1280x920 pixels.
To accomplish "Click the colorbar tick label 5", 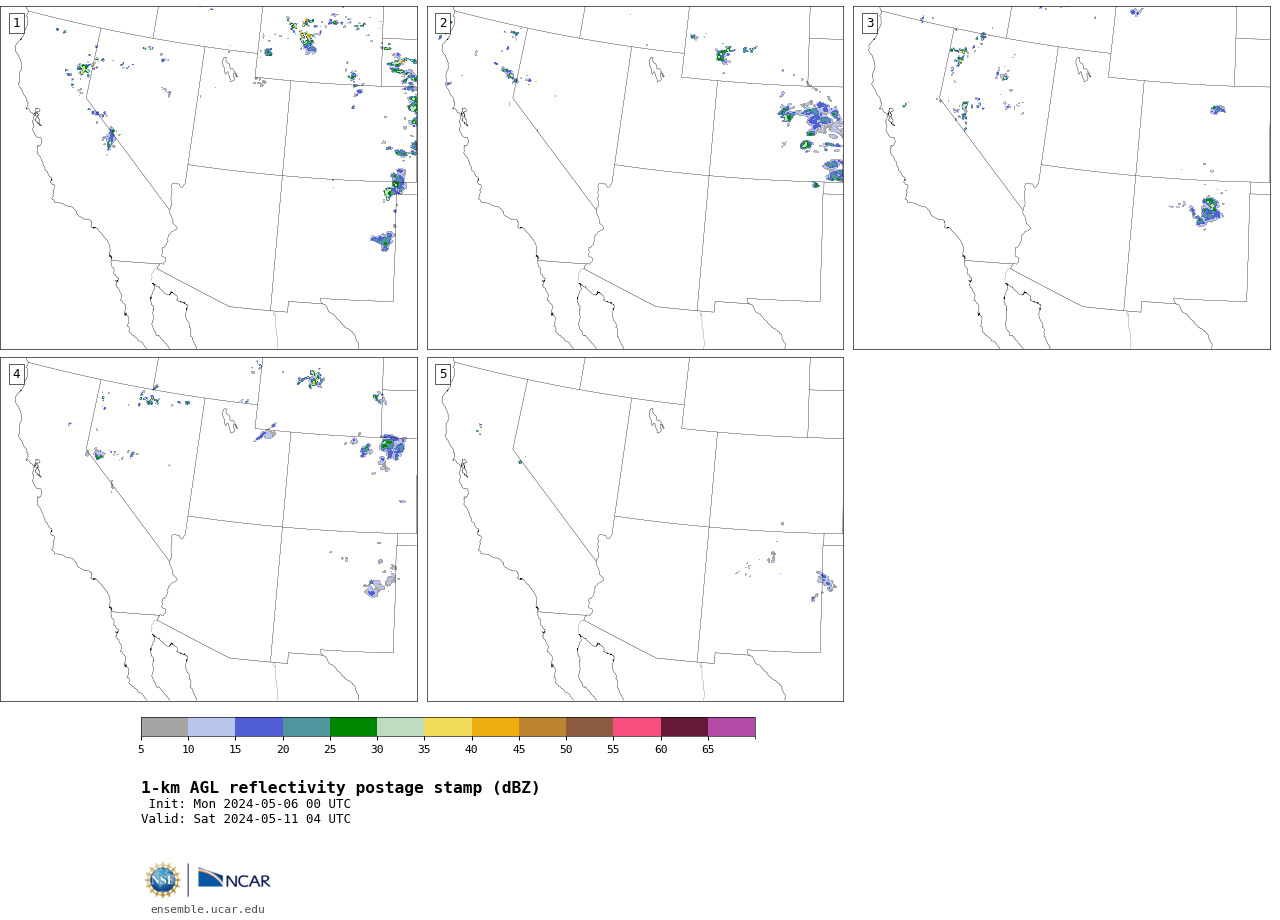I will tap(141, 749).
